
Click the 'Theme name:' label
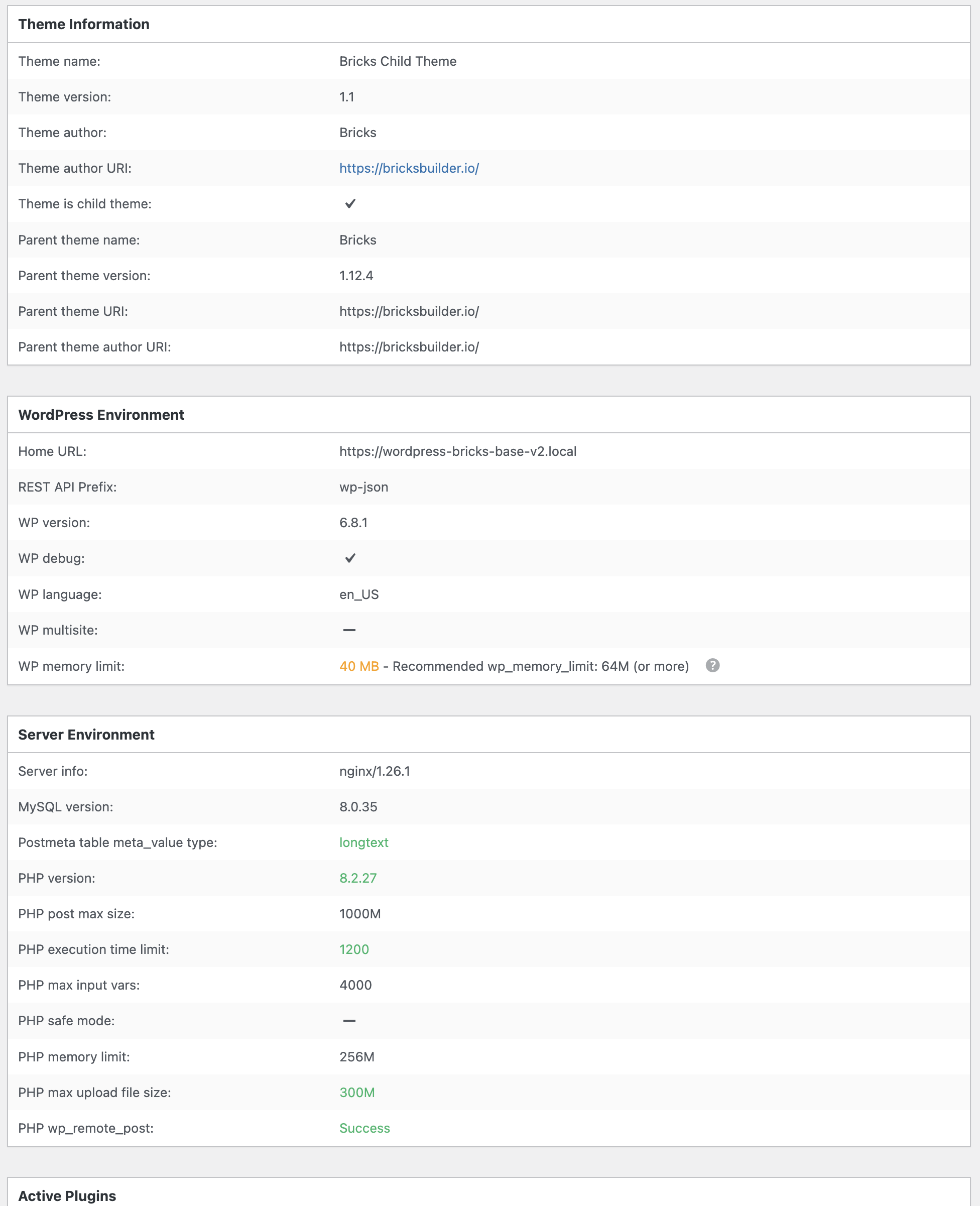59,61
